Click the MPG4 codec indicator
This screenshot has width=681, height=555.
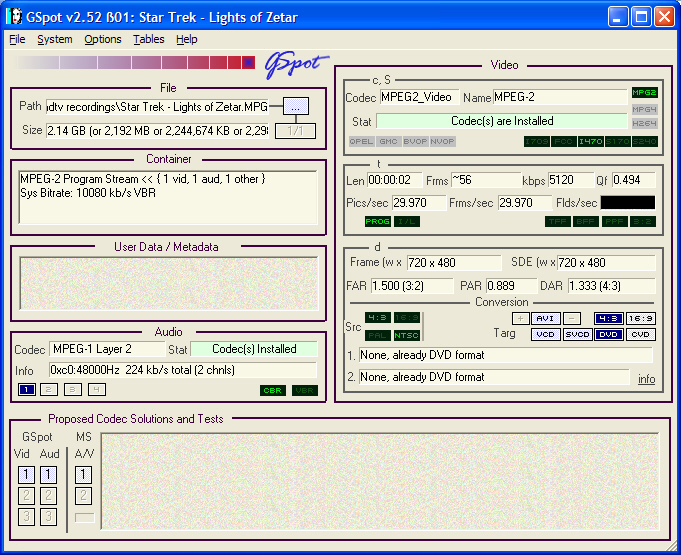(644, 109)
